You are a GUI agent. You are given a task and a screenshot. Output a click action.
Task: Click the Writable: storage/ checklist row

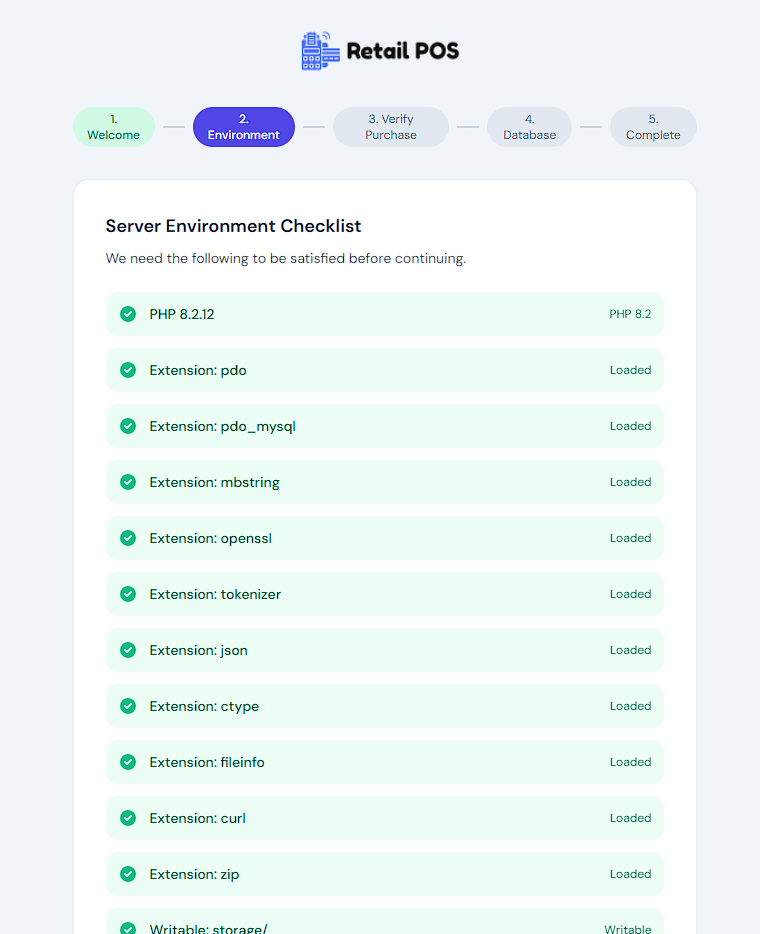[384, 924]
